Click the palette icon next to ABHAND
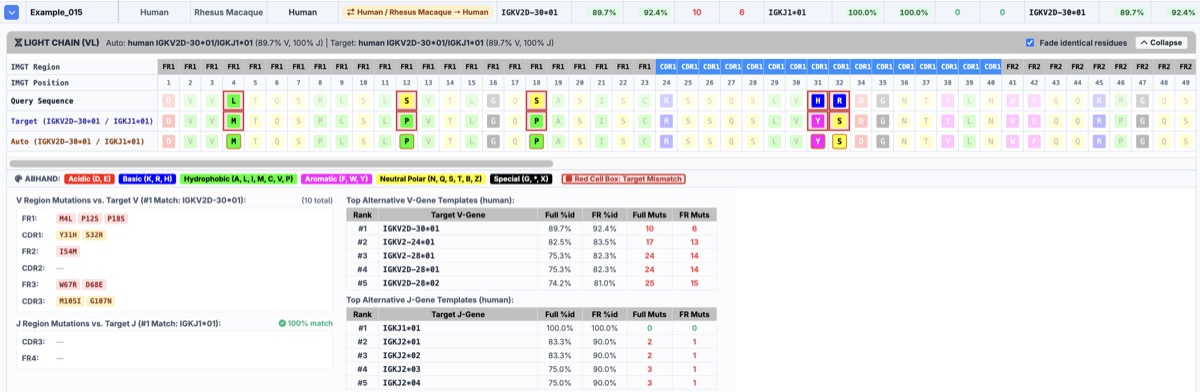This screenshot has height=392, width=1200. click(x=18, y=179)
